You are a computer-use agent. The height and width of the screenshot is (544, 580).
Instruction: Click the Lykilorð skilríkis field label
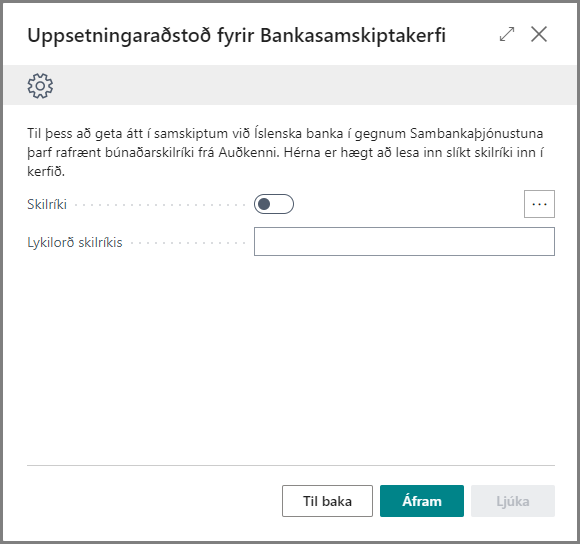(x=75, y=243)
